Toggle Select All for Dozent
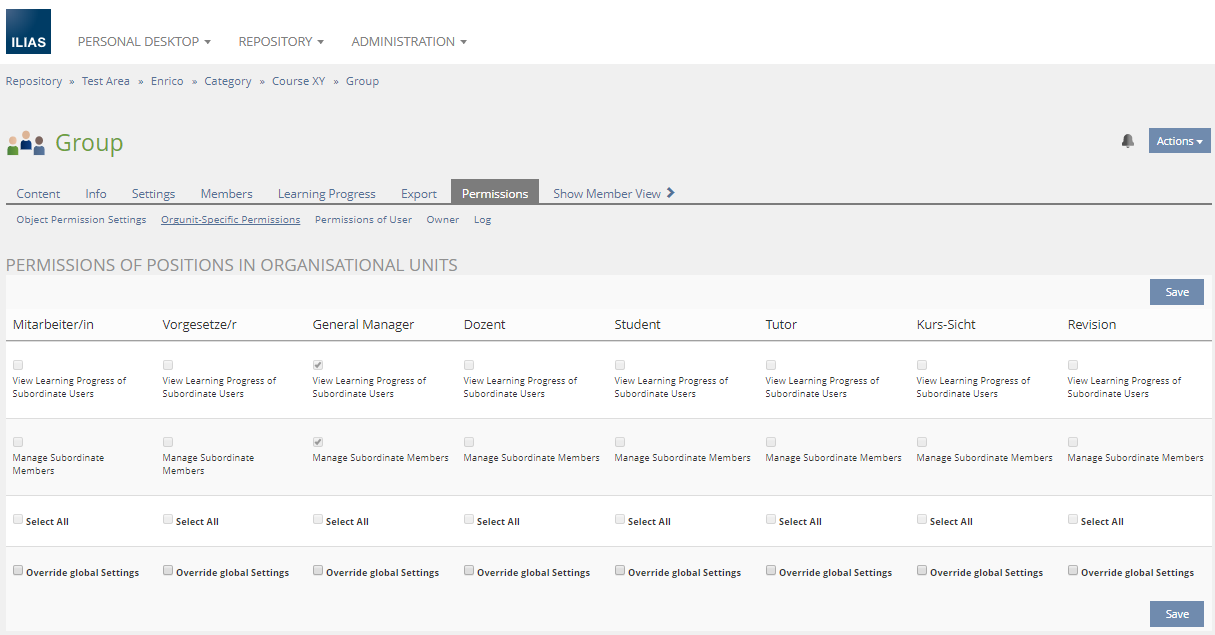Viewport: 1215px width, 635px height. click(469, 520)
